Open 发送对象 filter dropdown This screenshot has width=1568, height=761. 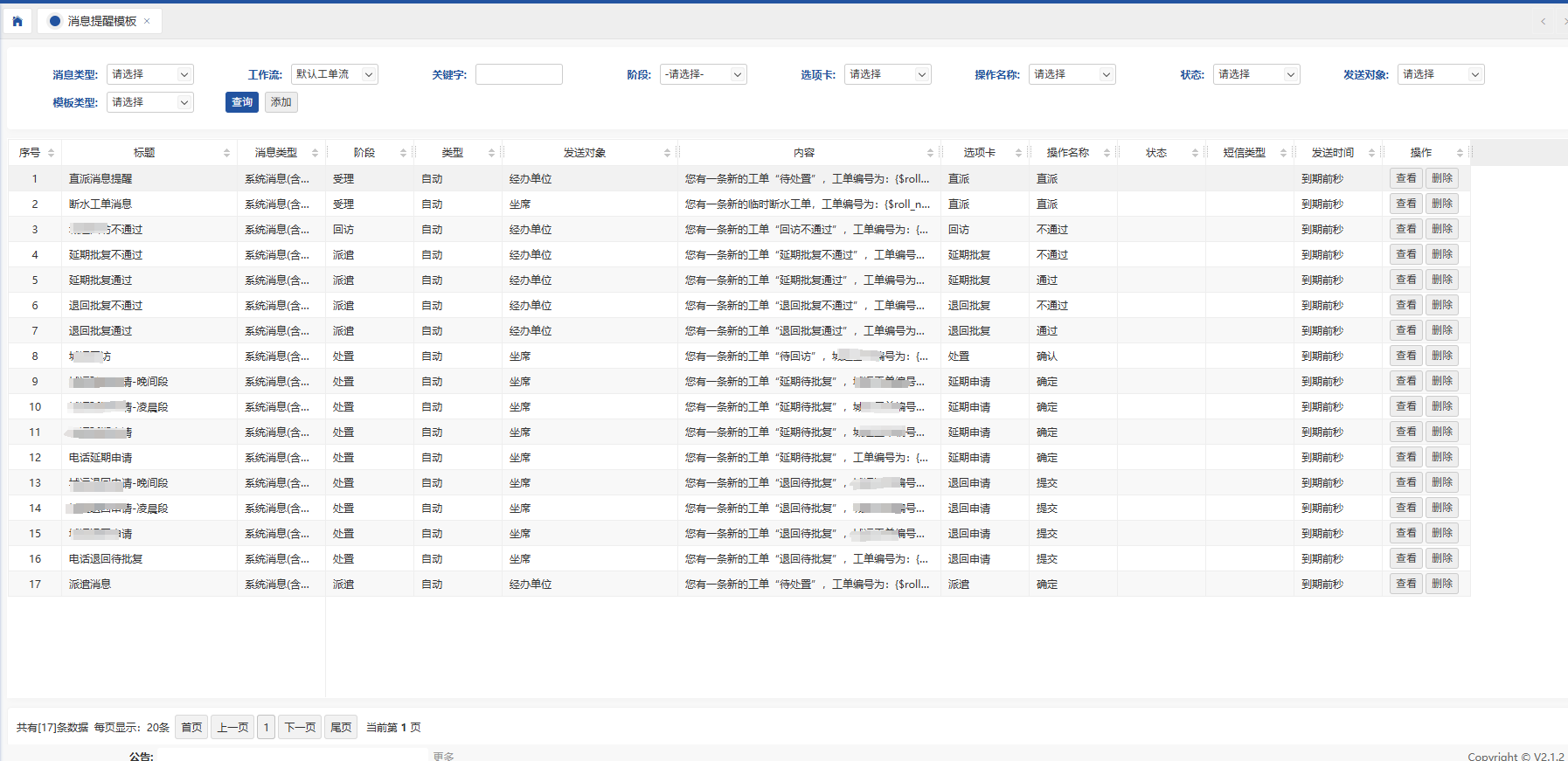pyautogui.click(x=1440, y=74)
